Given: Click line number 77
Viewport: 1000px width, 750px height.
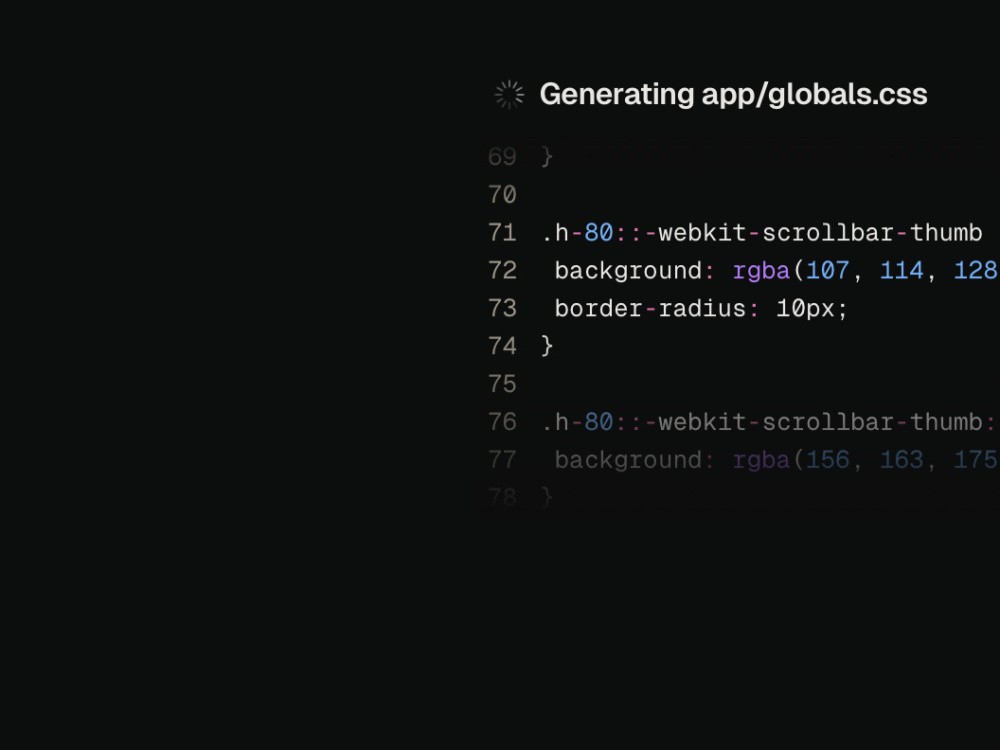Looking at the screenshot, I should click(502, 460).
